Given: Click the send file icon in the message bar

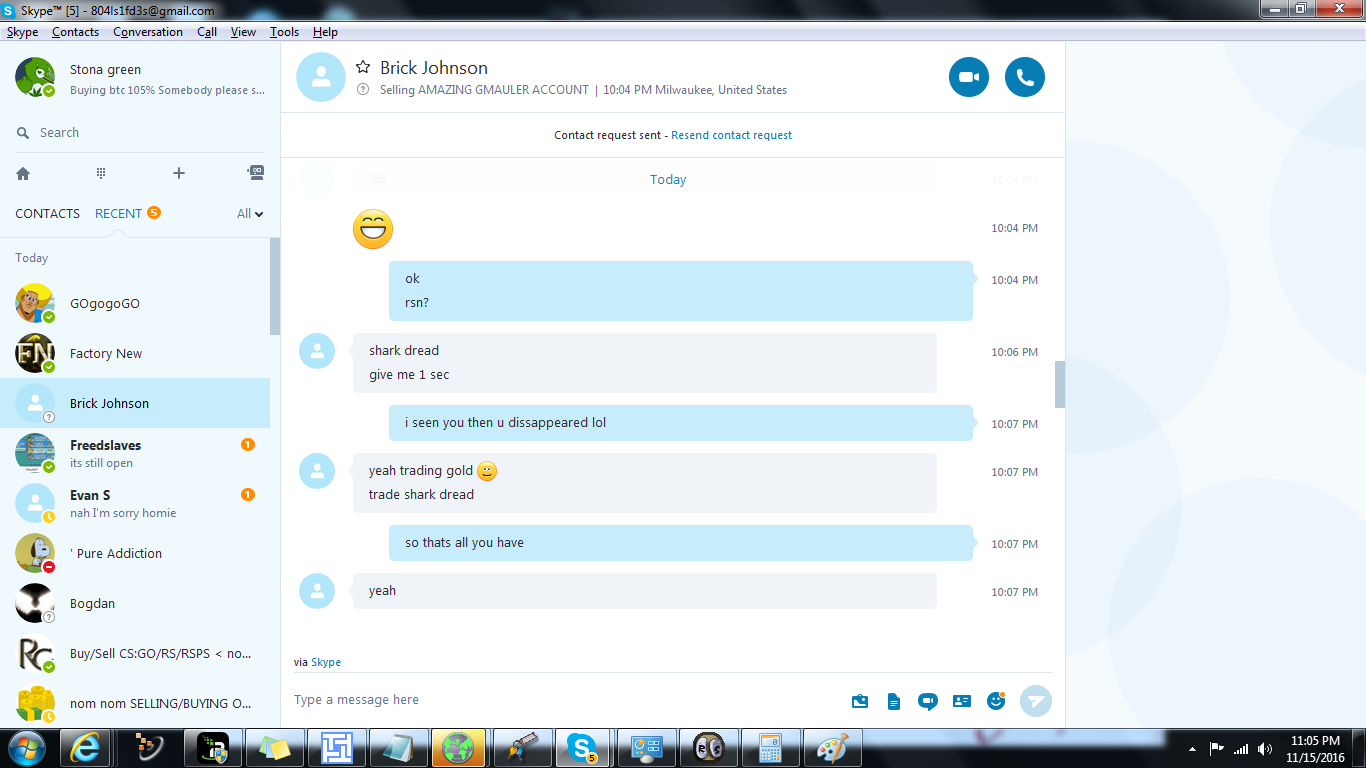Looking at the screenshot, I should coord(894,701).
